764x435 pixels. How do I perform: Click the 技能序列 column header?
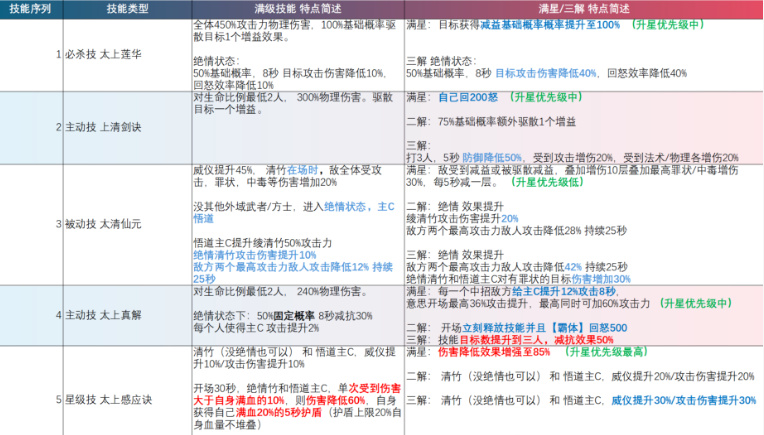[x=31, y=9]
